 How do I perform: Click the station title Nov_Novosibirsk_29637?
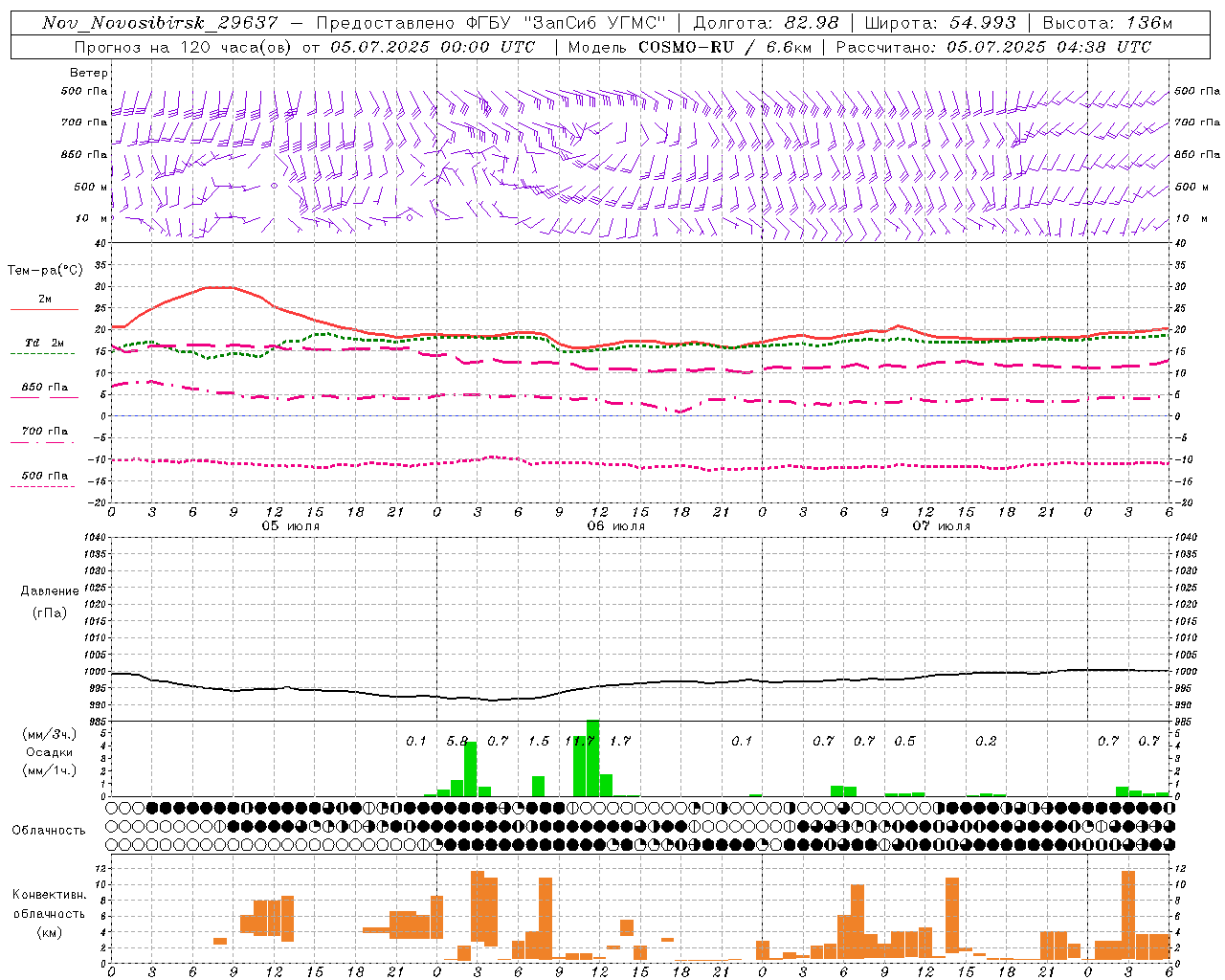161,23
